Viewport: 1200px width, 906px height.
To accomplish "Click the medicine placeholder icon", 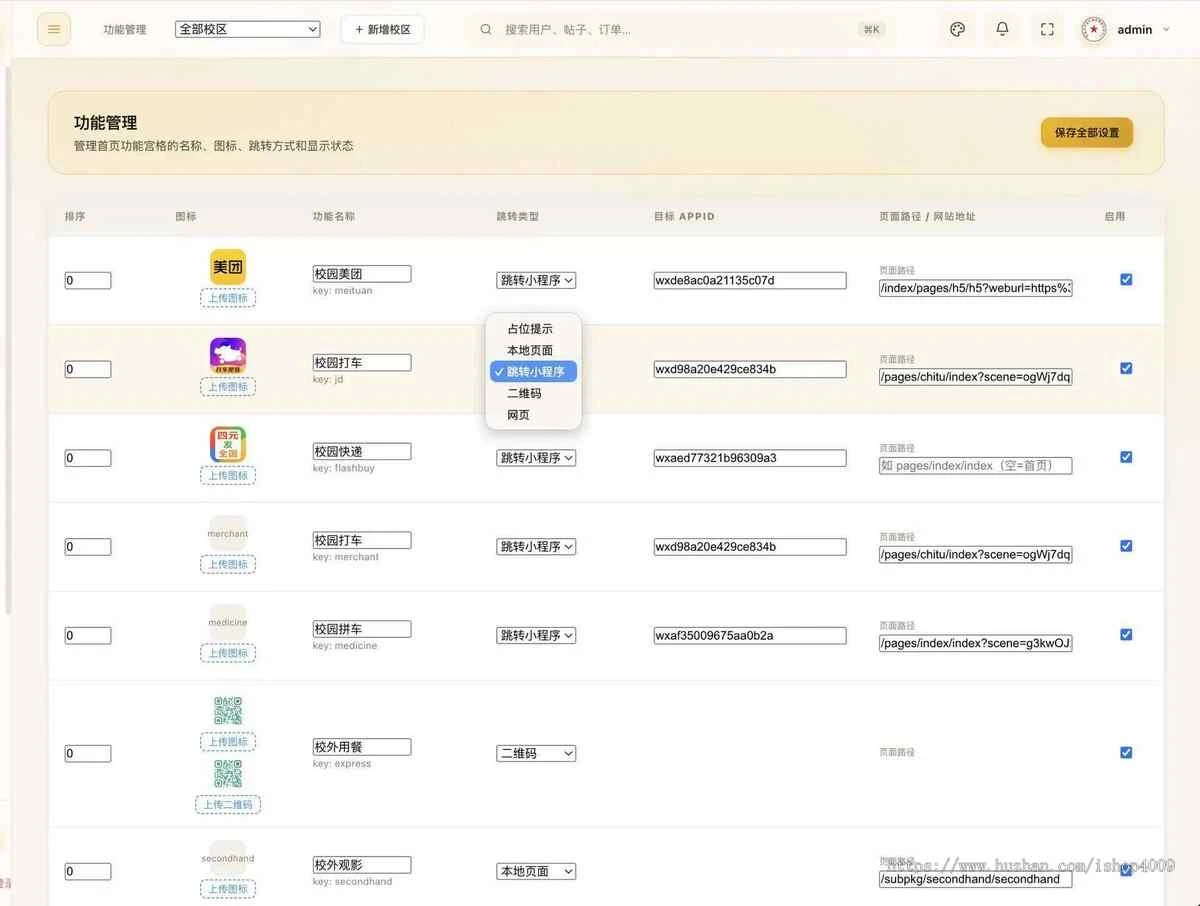I will click(x=228, y=622).
